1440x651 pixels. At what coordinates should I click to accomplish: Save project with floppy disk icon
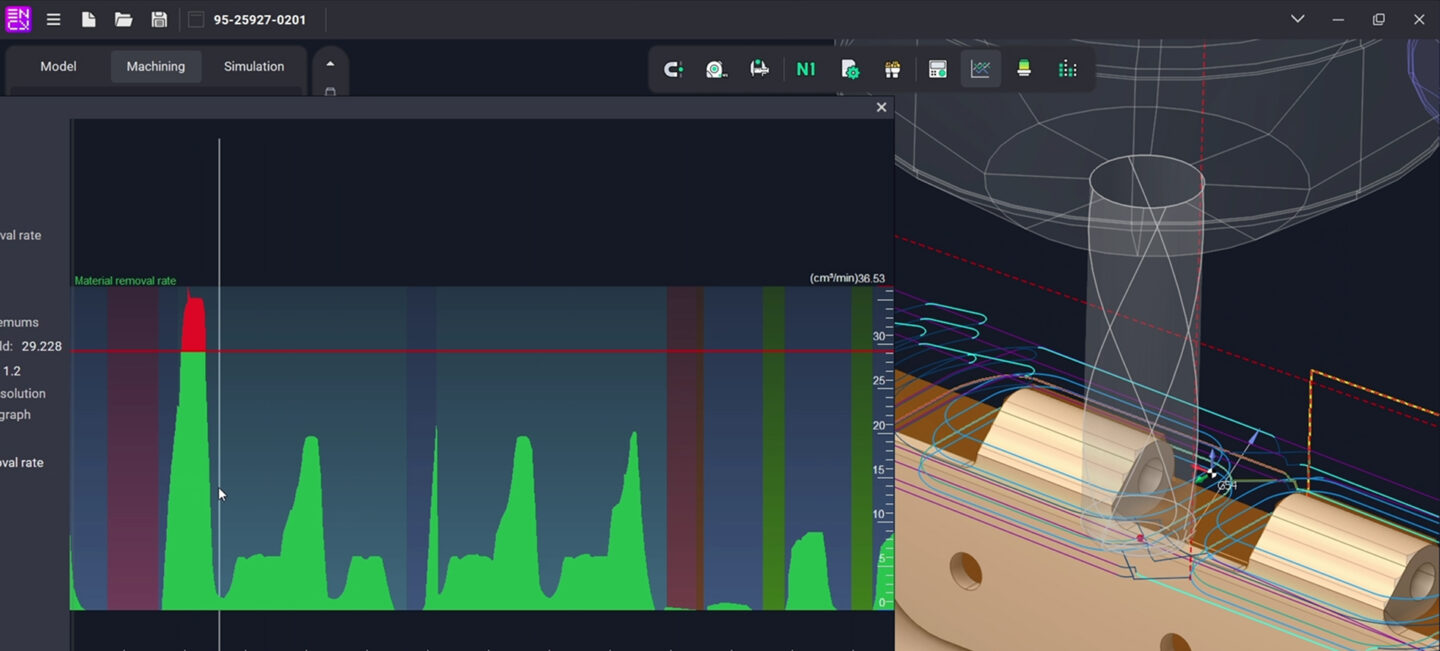[159, 20]
